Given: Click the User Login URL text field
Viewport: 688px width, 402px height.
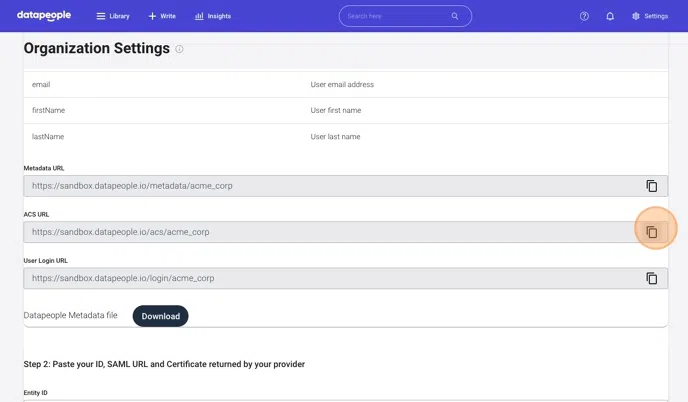Looking at the screenshot, I should [330, 278].
